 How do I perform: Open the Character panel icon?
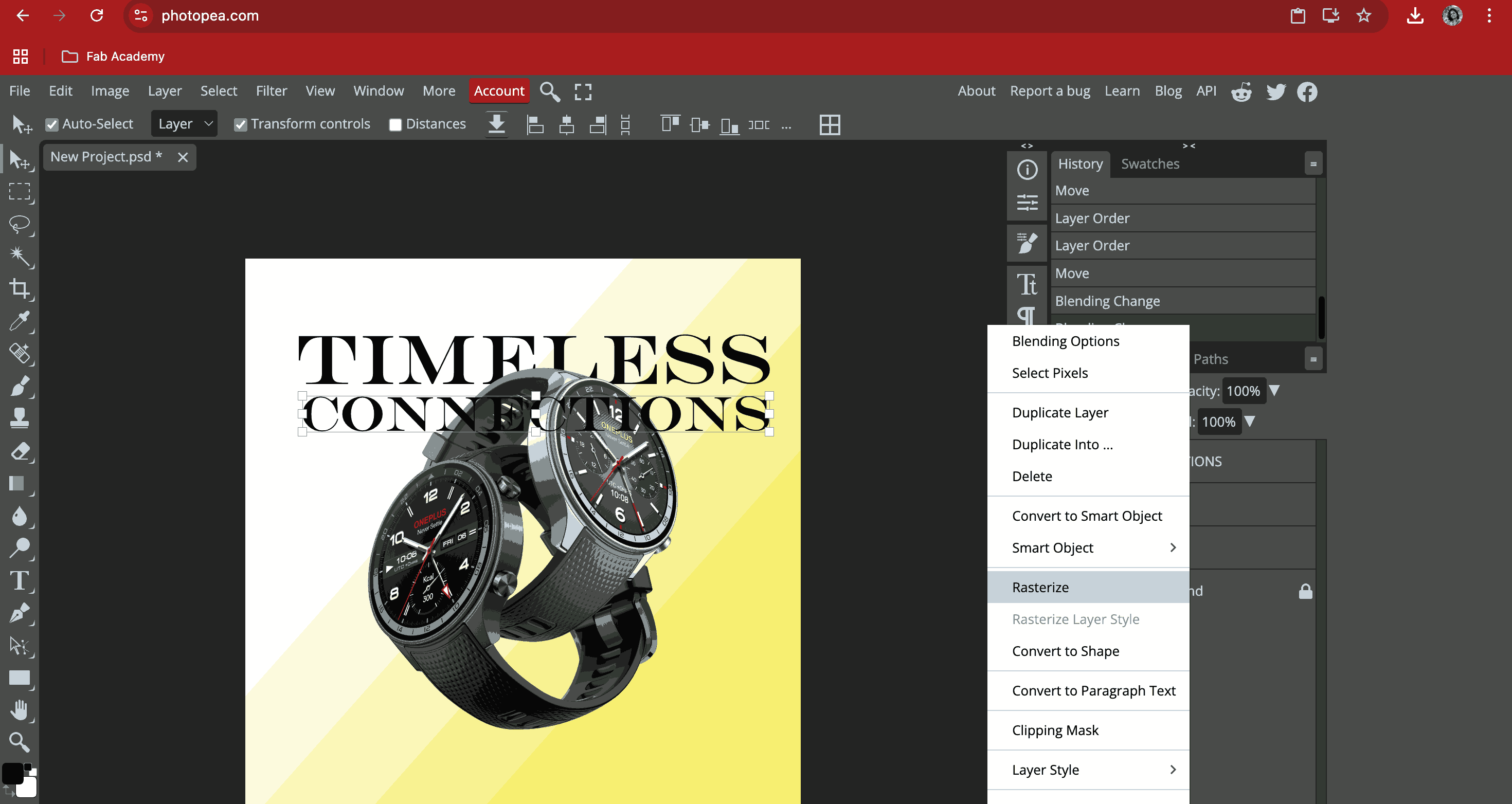pyautogui.click(x=1027, y=285)
